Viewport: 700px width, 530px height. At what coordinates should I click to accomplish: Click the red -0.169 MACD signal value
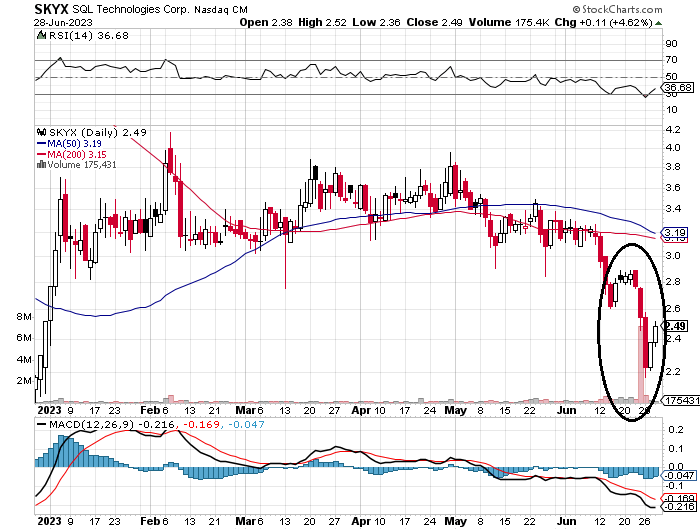201,424
